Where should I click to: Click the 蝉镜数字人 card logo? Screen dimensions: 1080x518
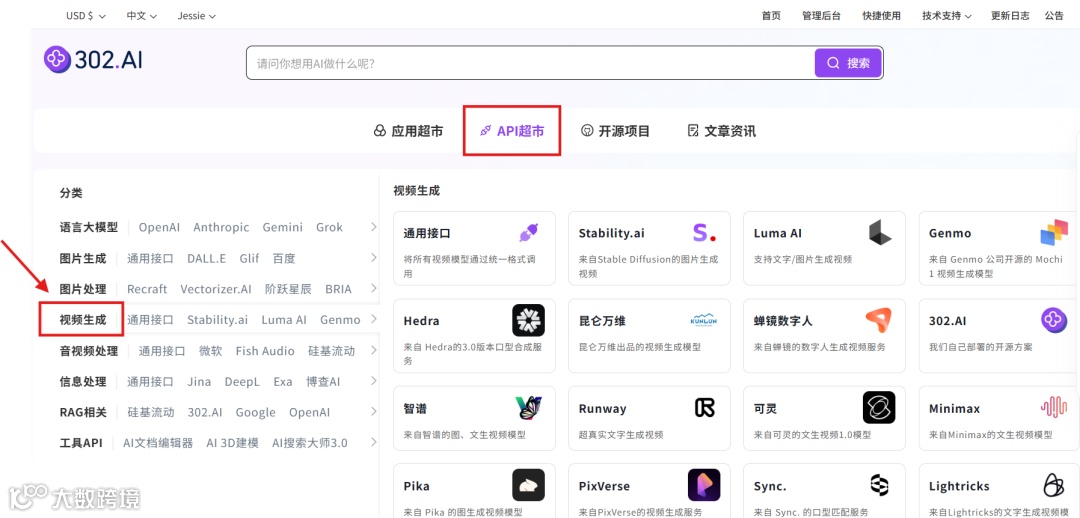(x=880, y=320)
